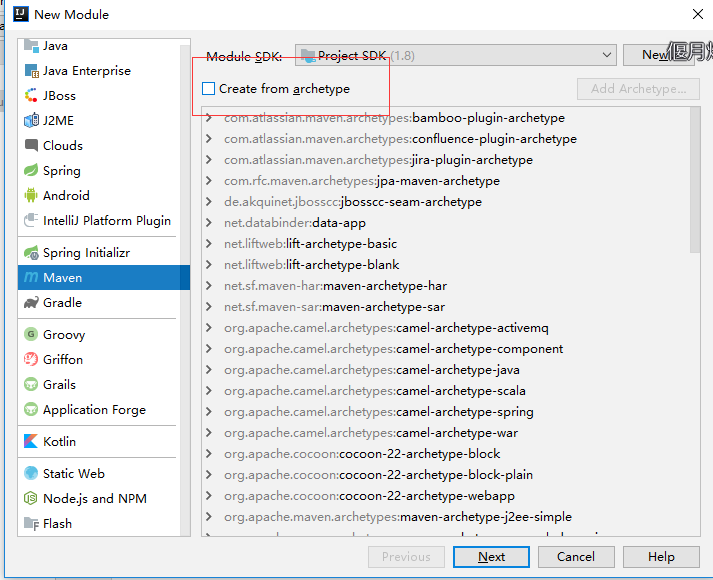
Task: Select the Application Forge icon
Action: (31, 410)
